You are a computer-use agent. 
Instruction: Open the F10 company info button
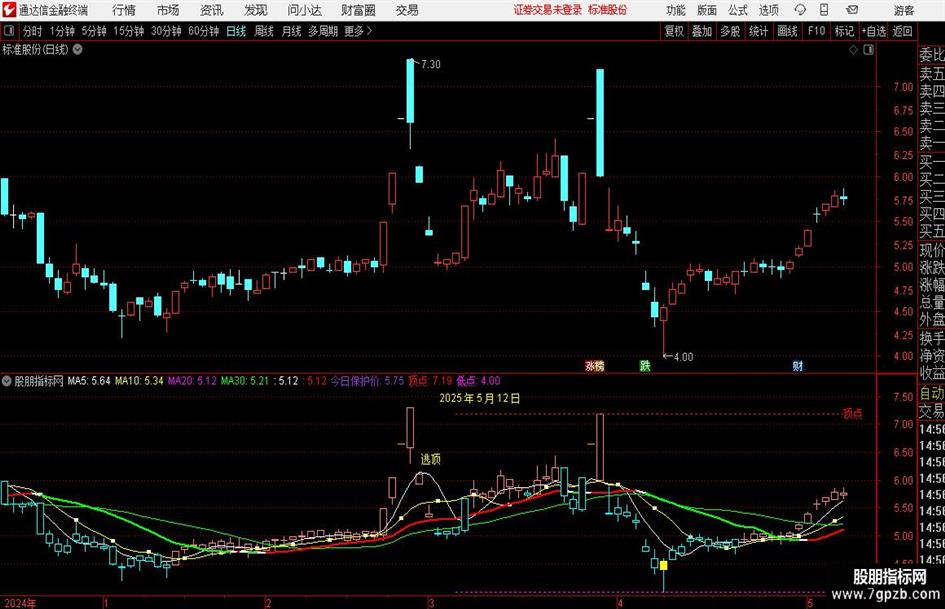coord(816,31)
